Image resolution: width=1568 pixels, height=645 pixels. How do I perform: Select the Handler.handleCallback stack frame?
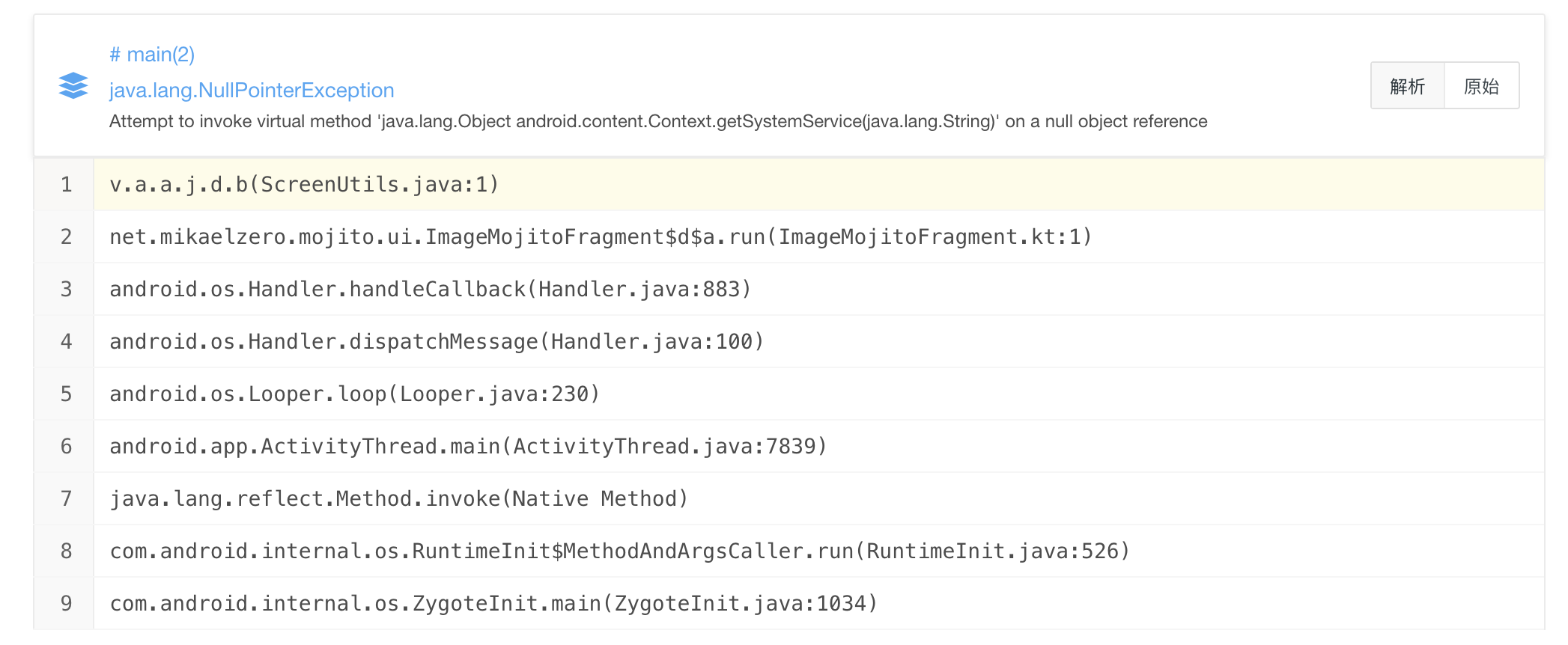tap(431, 288)
